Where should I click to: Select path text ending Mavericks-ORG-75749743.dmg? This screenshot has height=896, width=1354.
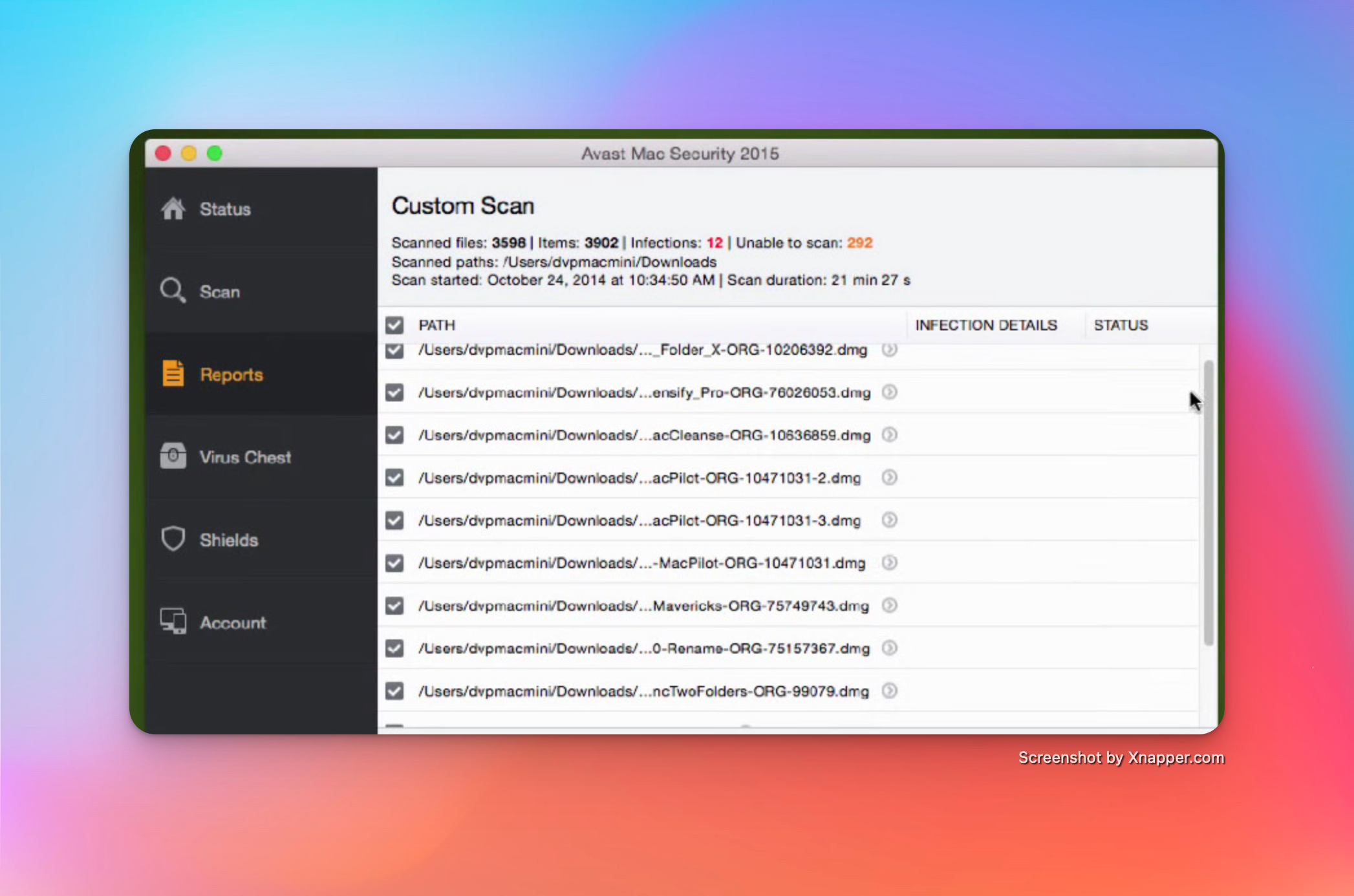(643, 606)
